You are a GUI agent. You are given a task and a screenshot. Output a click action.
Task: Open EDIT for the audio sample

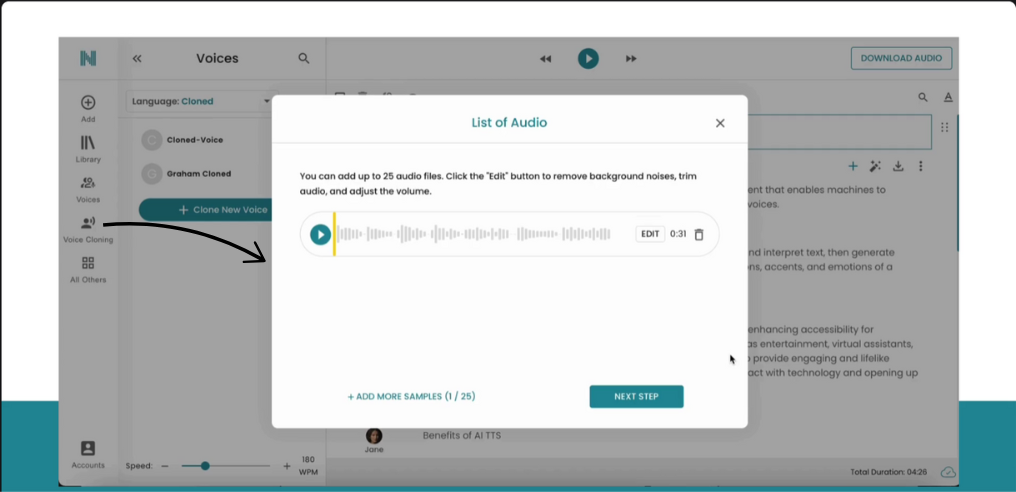coord(650,234)
